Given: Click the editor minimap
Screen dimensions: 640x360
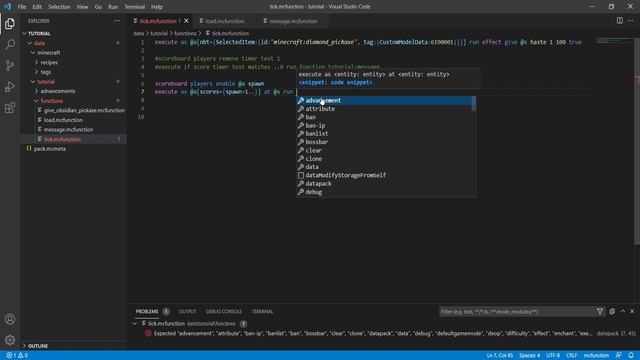Looking at the screenshot, I should click(615, 41).
